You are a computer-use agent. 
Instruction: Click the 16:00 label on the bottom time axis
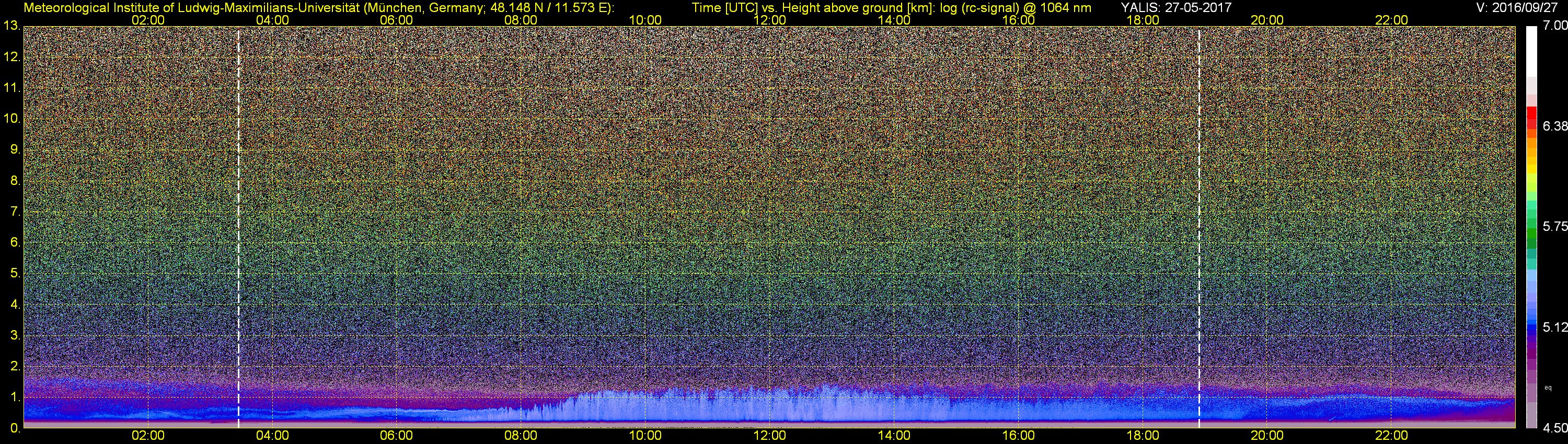pos(1018,436)
